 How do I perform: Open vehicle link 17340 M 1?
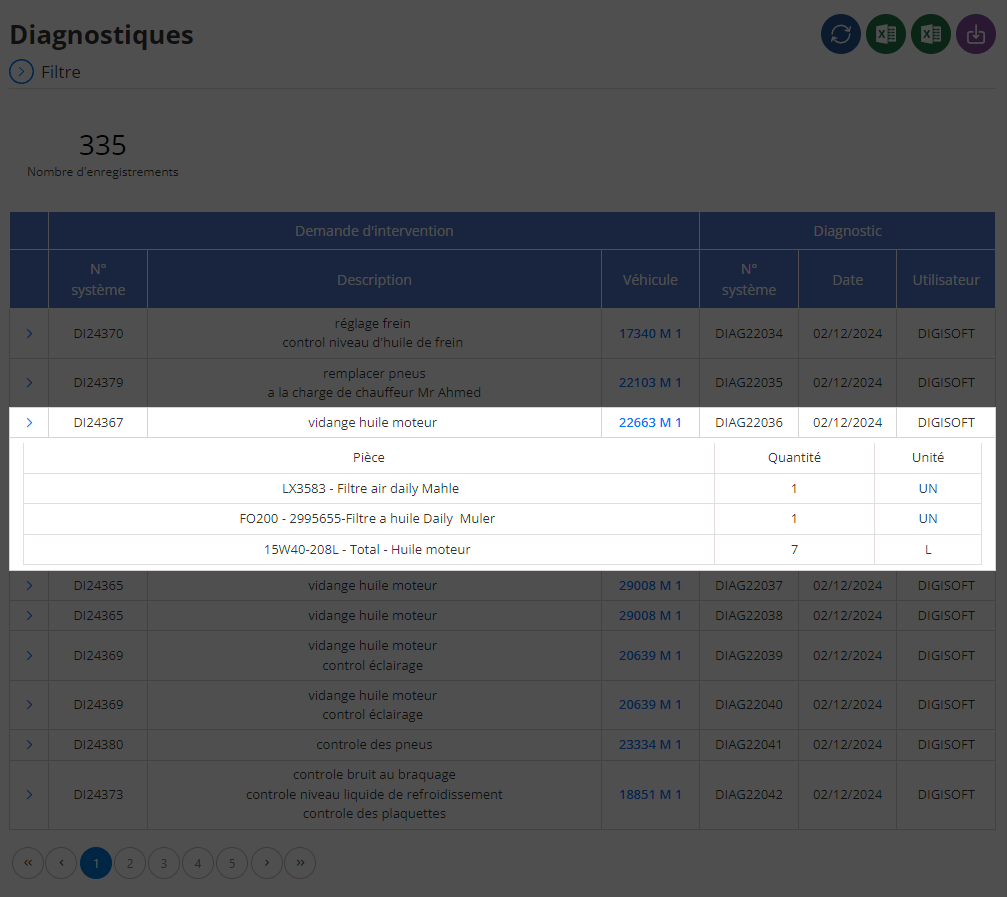650,333
